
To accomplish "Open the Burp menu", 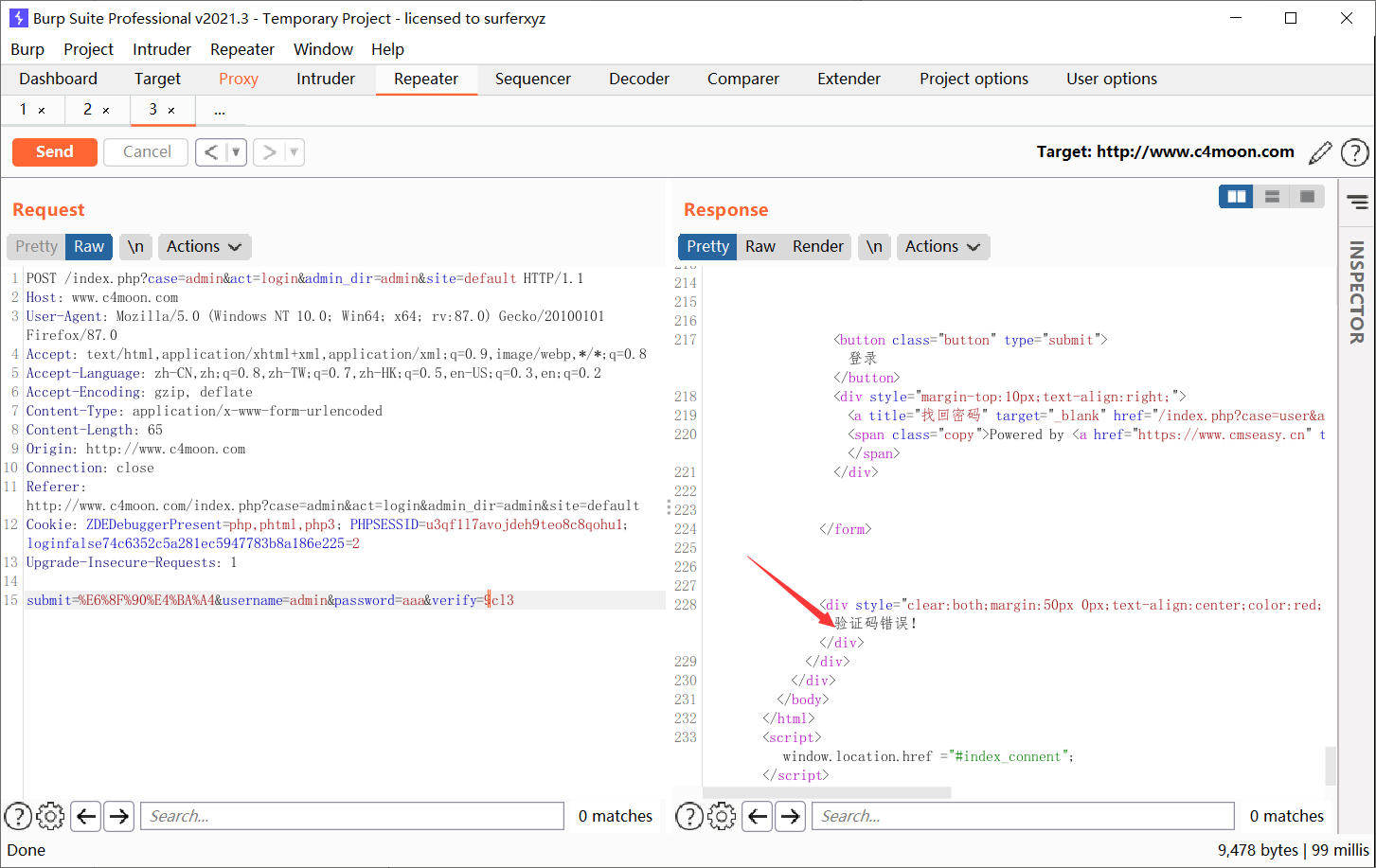I will pyautogui.click(x=27, y=49).
